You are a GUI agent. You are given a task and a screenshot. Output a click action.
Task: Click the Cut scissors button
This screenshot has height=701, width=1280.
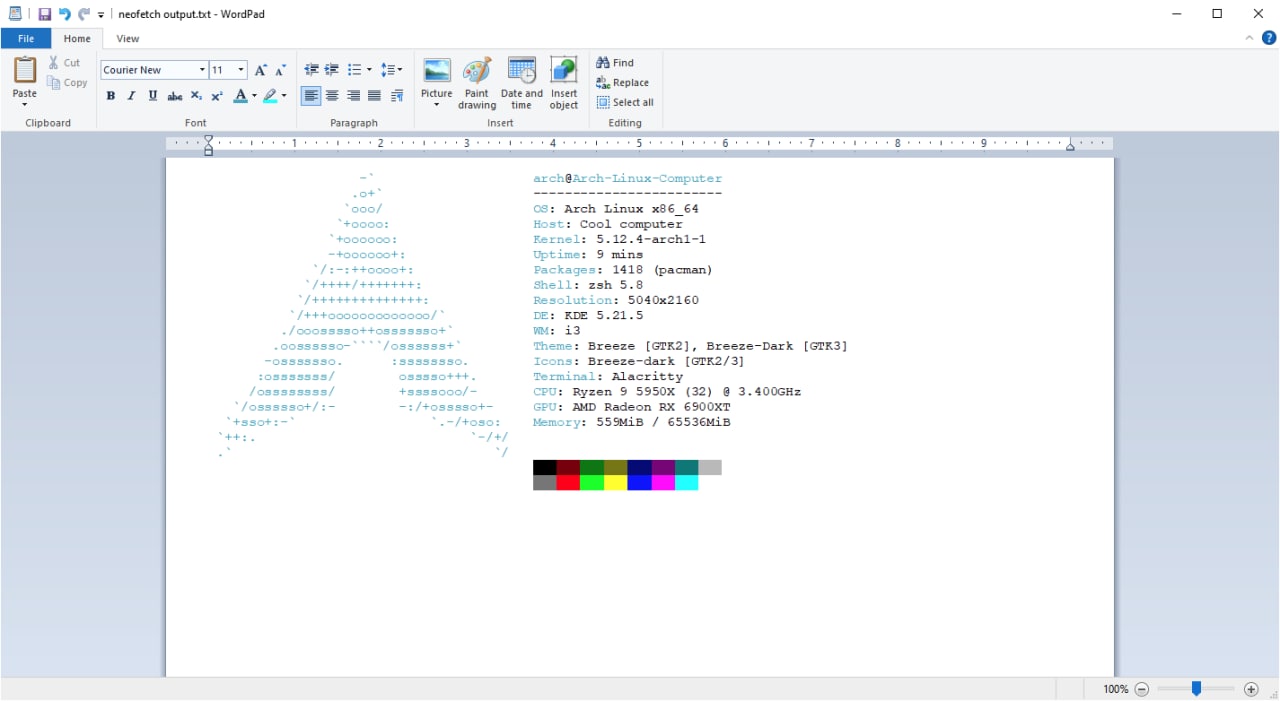(x=64, y=62)
